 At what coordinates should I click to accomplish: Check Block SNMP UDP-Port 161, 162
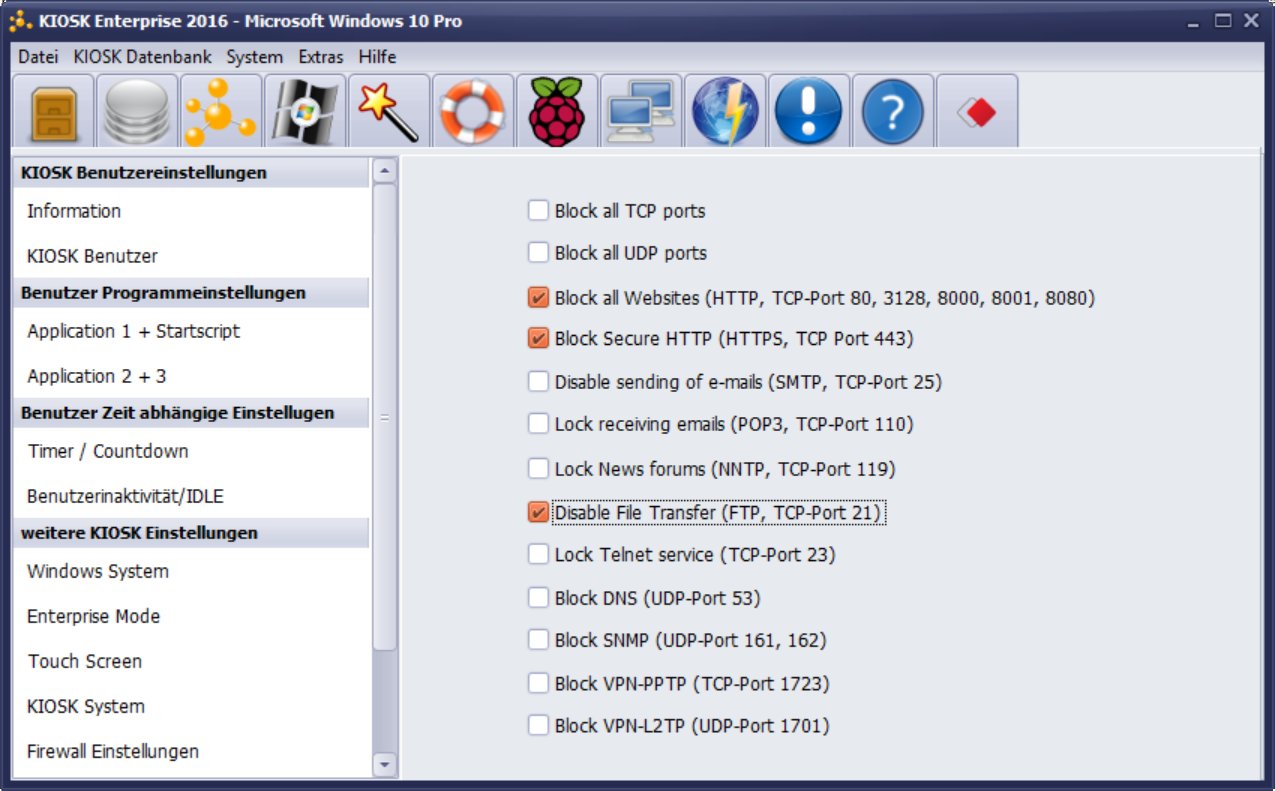pyautogui.click(x=538, y=640)
